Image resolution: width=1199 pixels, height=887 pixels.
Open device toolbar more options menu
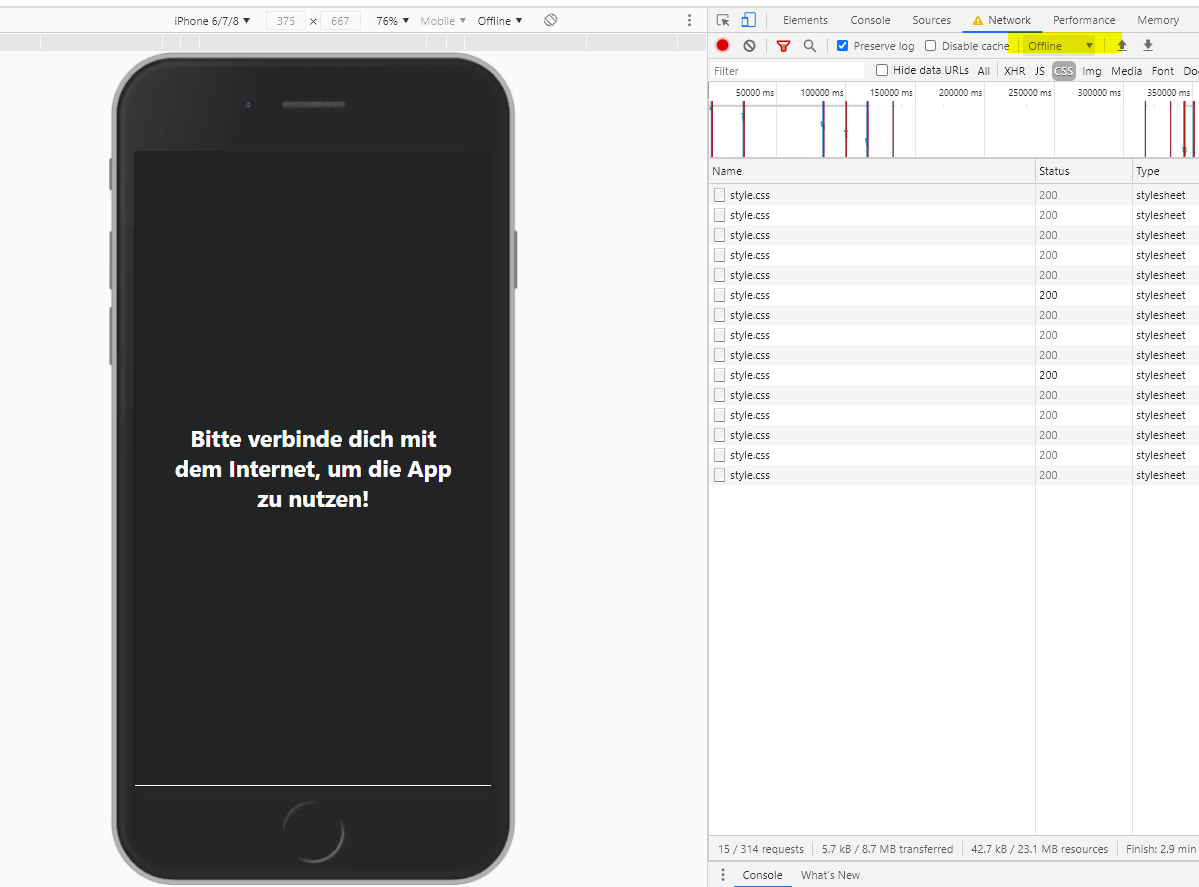pyautogui.click(x=689, y=21)
